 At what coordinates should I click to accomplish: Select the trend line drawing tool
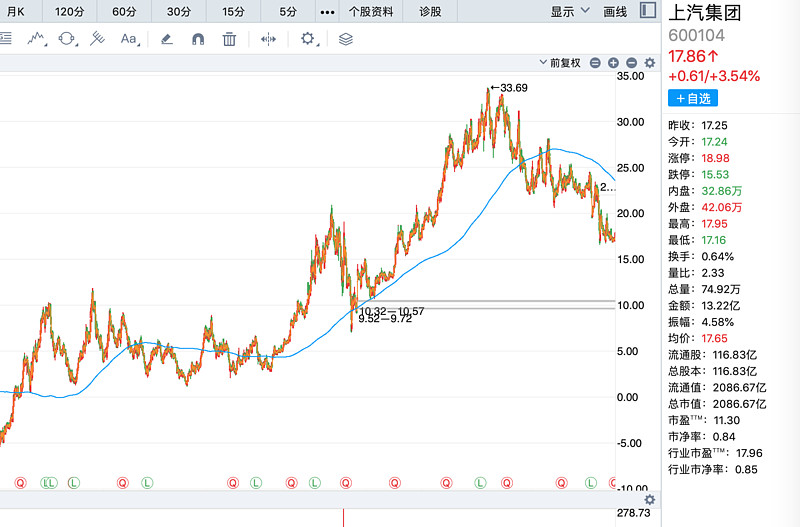(x=37, y=39)
